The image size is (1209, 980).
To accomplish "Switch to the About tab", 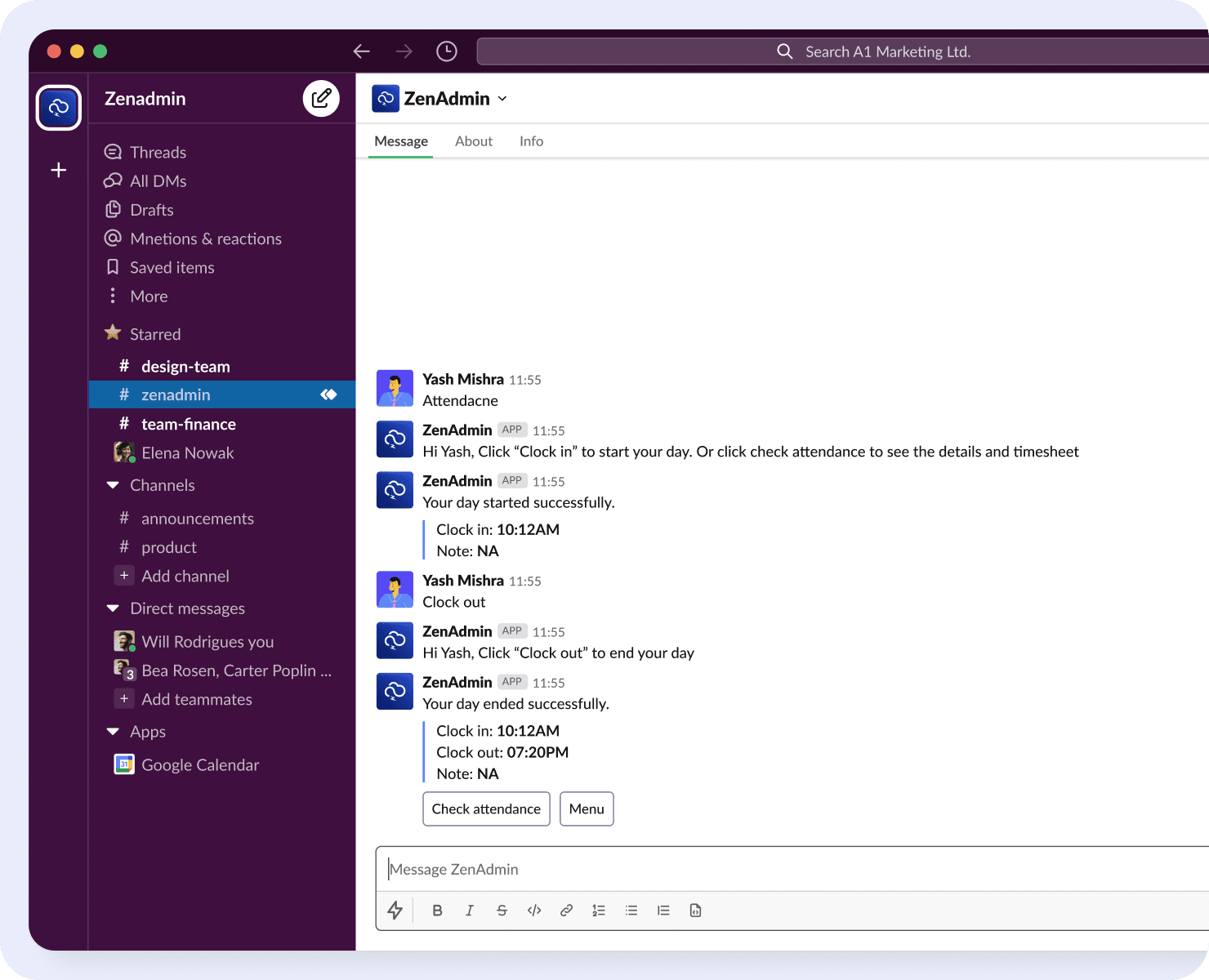I will tap(474, 141).
